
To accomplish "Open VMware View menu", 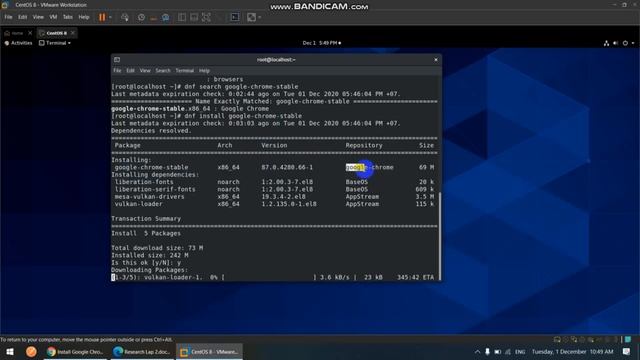I will [x=38, y=17].
